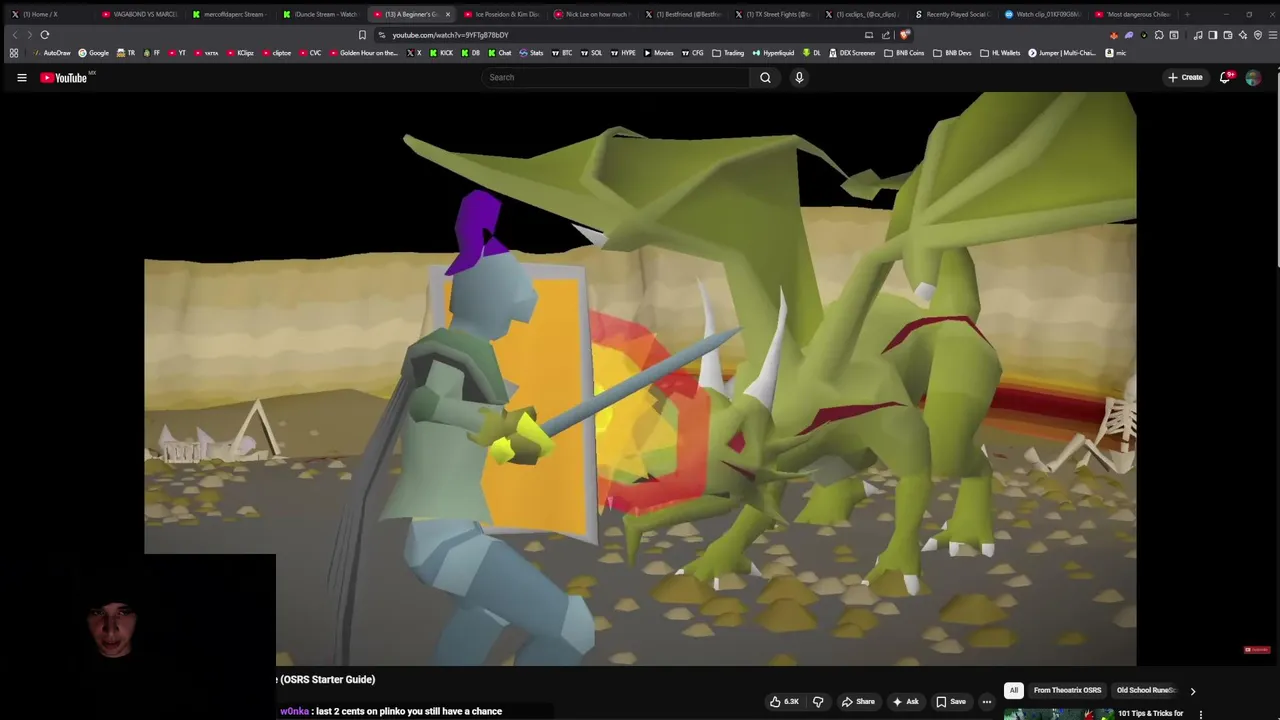Viewport: 1280px width, 720px height.
Task: Open Brave Shields lion icon
Action: [905, 35]
